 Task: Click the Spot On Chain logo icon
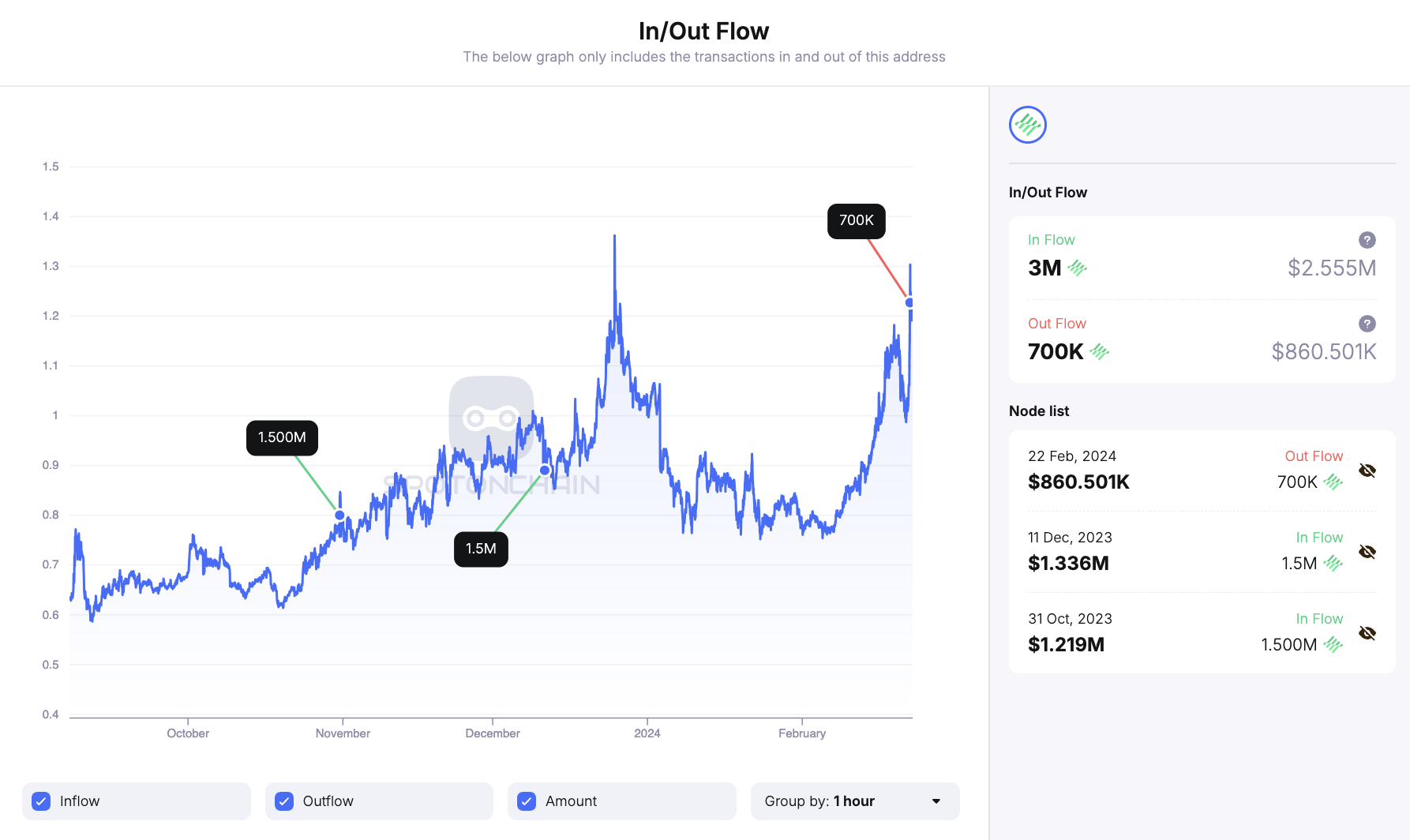[x=1027, y=124]
